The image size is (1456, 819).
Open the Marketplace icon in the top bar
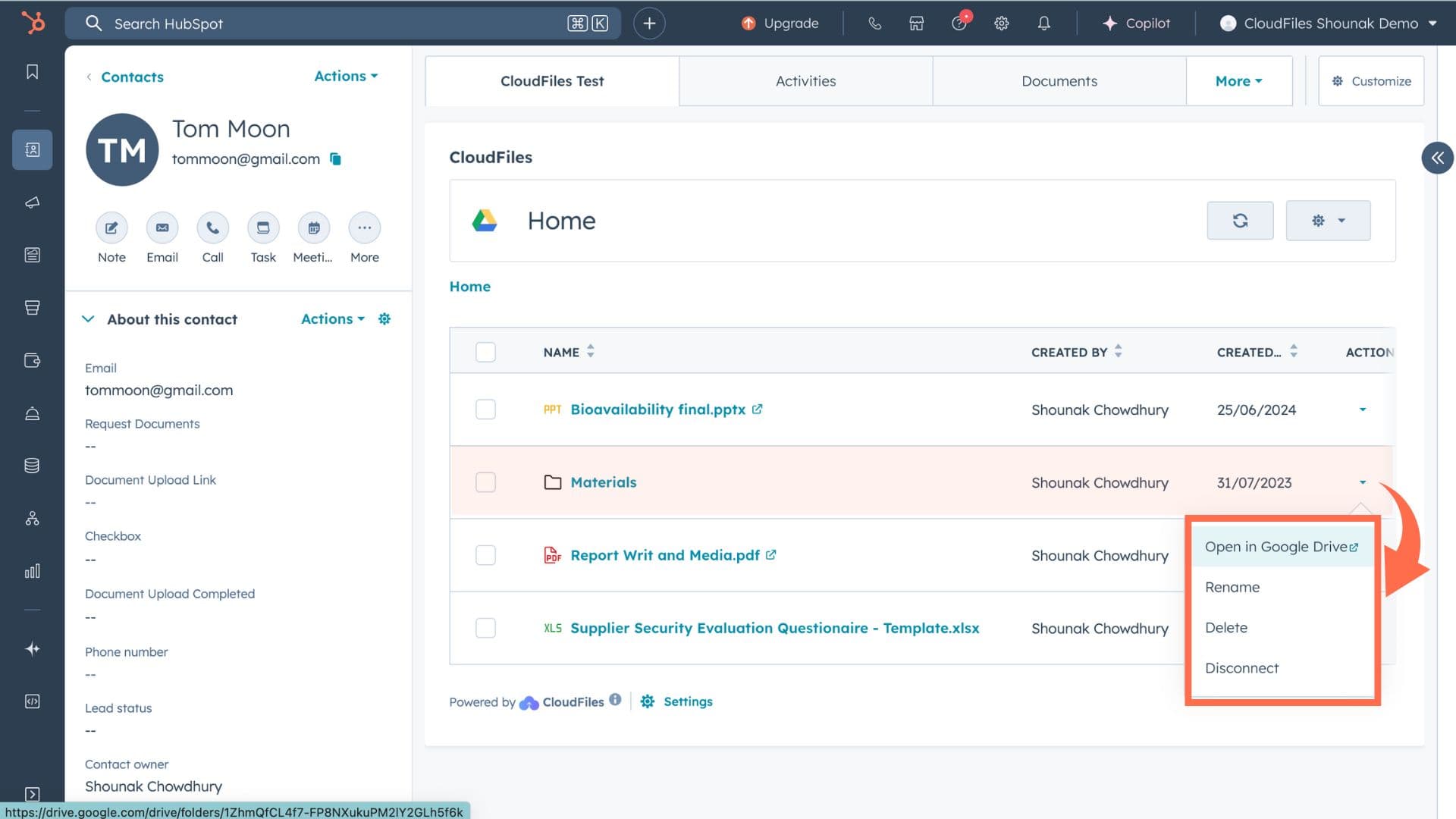coord(916,24)
